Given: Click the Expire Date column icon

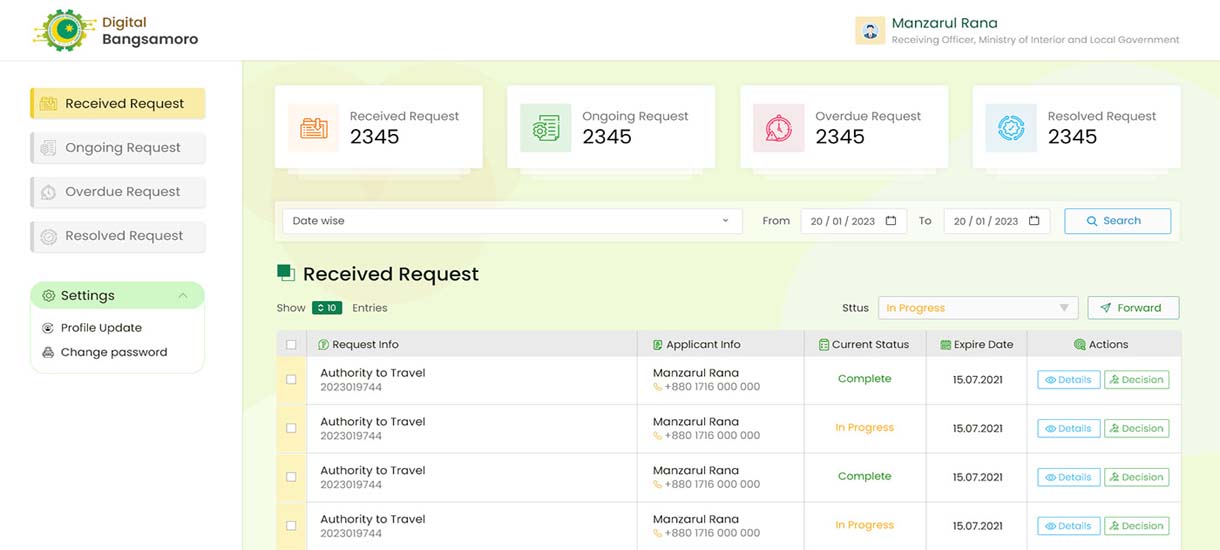Looking at the screenshot, I should point(945,345).
